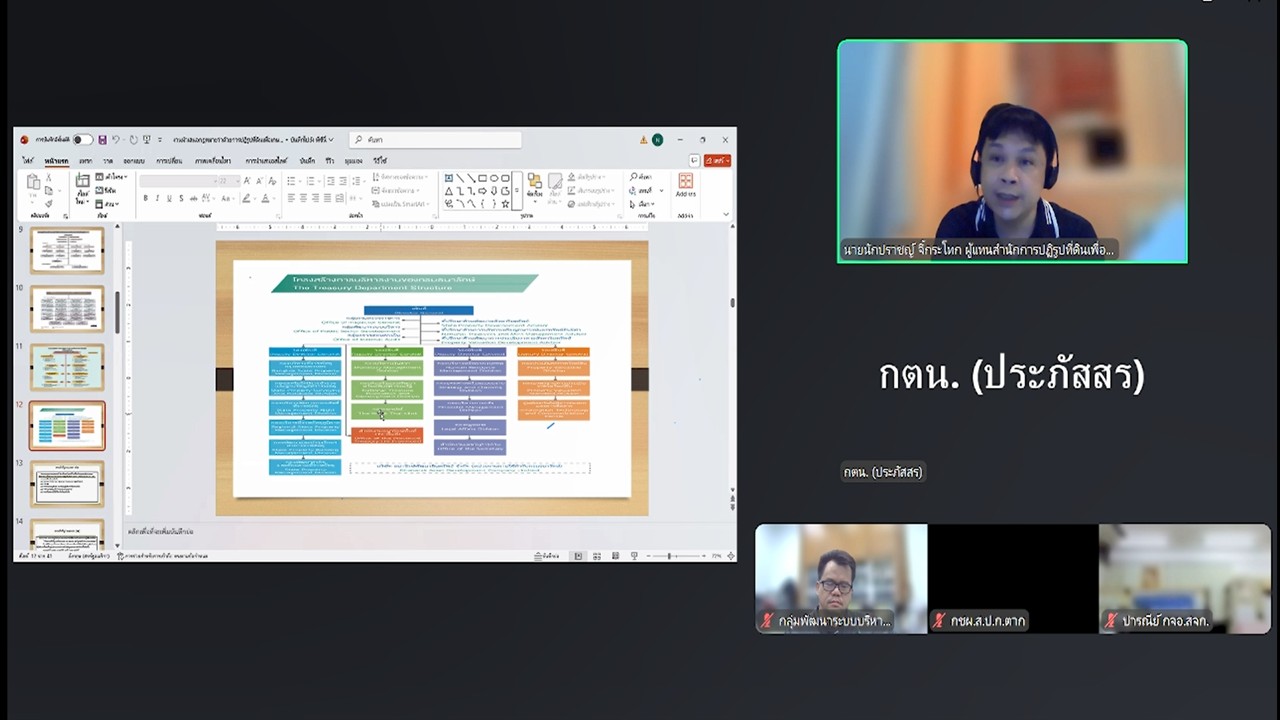Collapse the ribbon with the chevron
The width and height of the screenshot is (1280, 720).
click(726, 214)
